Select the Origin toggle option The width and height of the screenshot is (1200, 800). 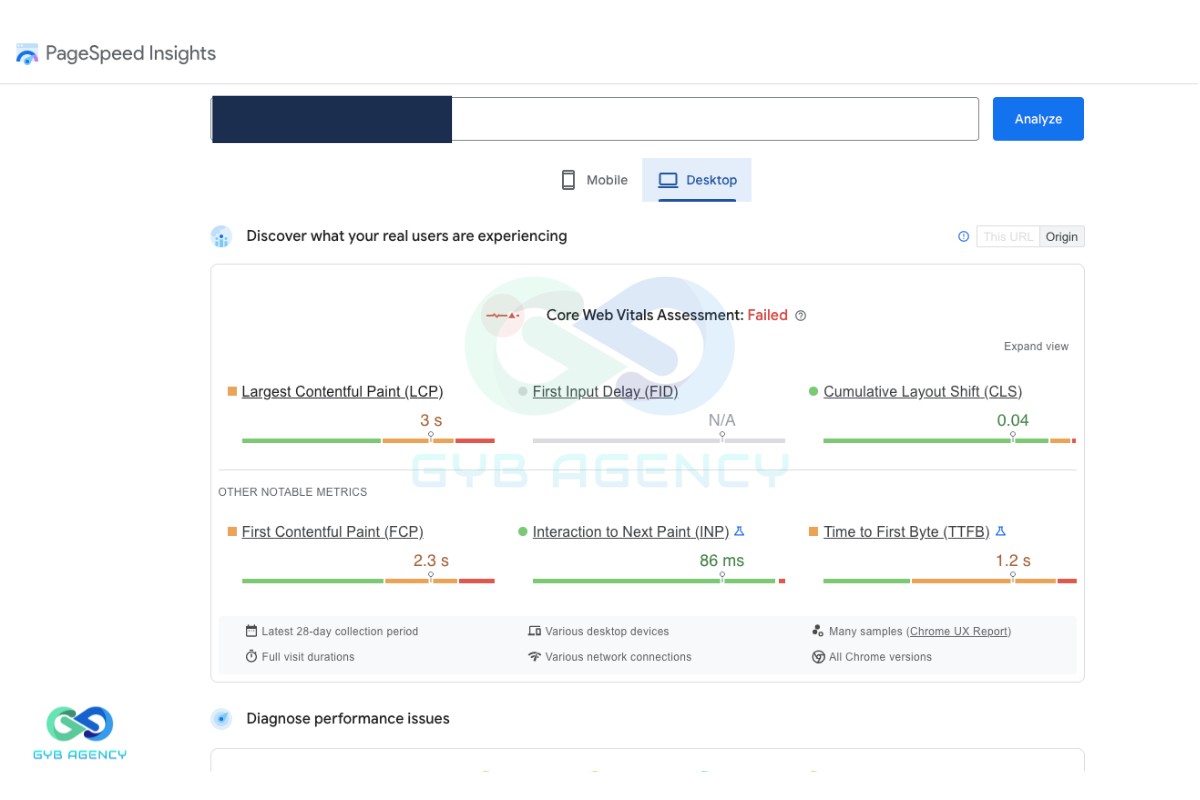pyautogui.click(x=1062, y=237)
